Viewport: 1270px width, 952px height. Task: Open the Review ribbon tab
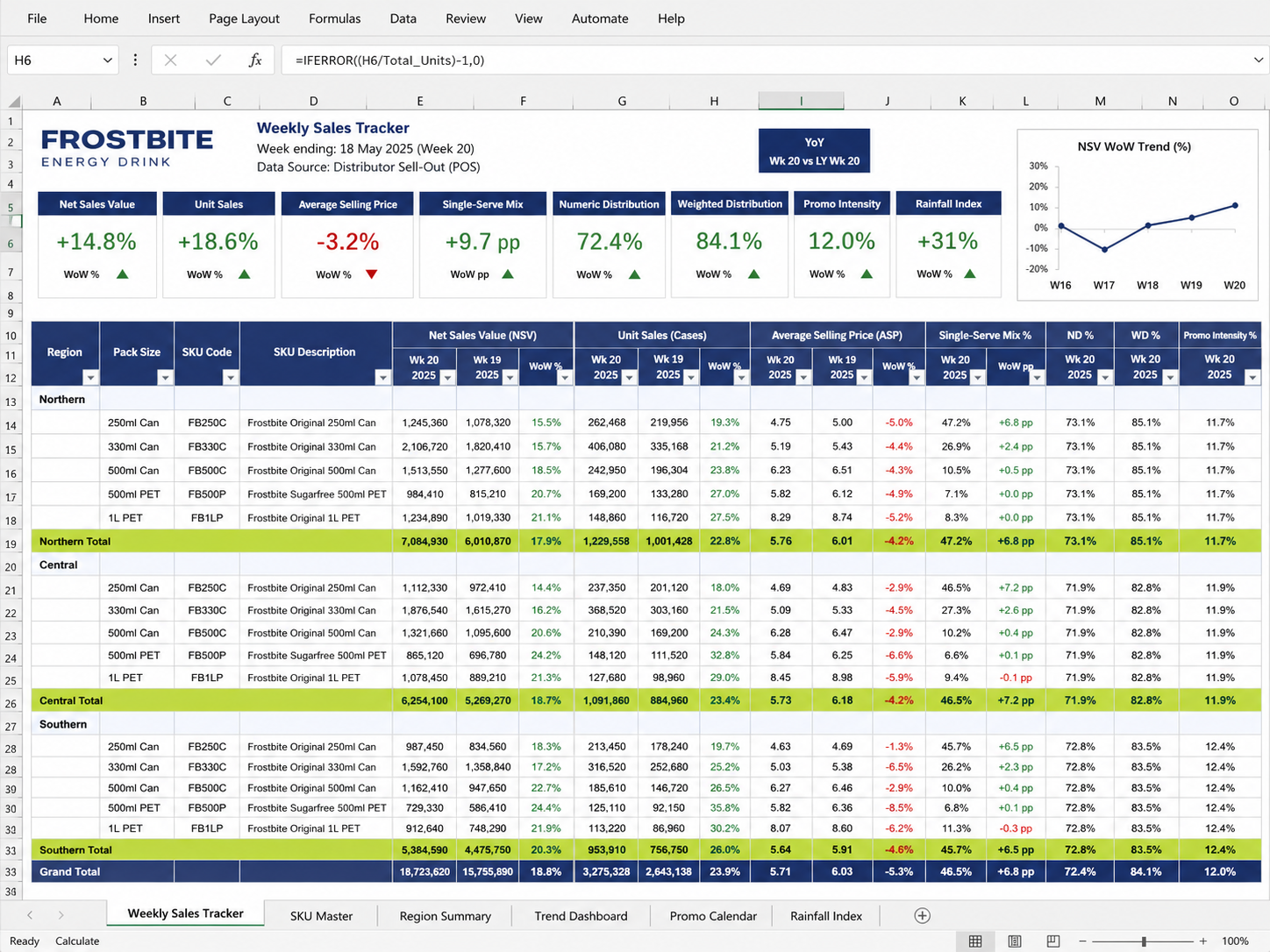[x=466, y=18]
